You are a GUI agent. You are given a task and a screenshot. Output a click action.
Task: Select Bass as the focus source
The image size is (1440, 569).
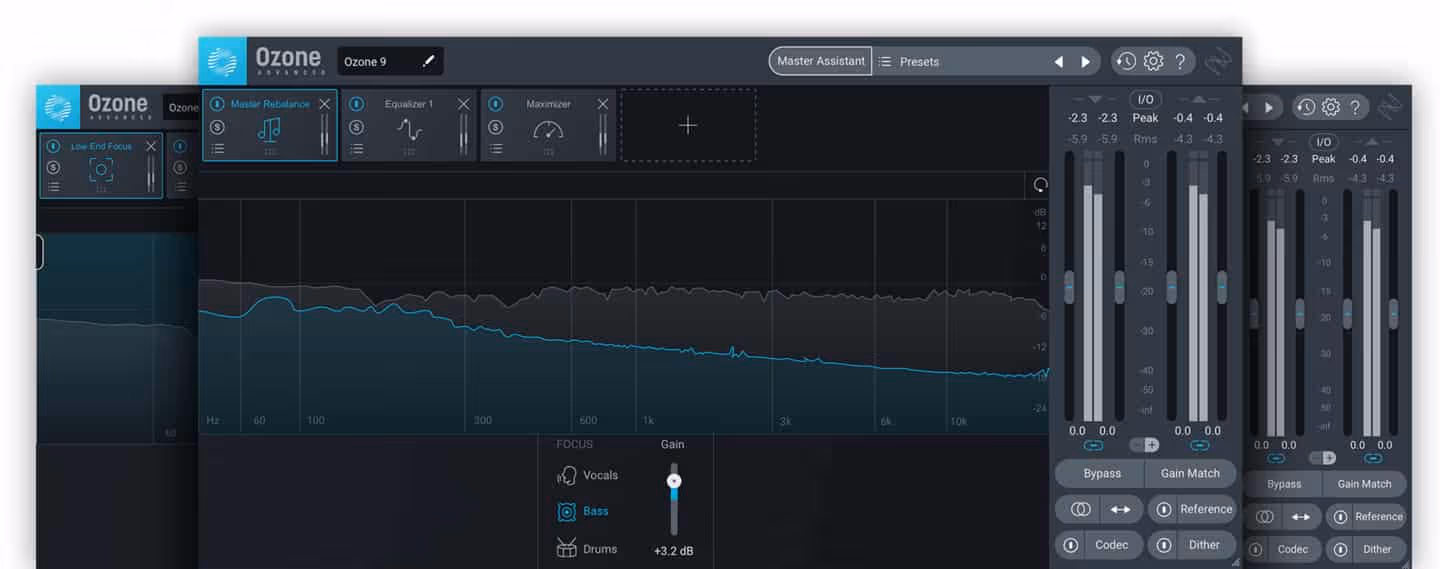click(583, 511)
